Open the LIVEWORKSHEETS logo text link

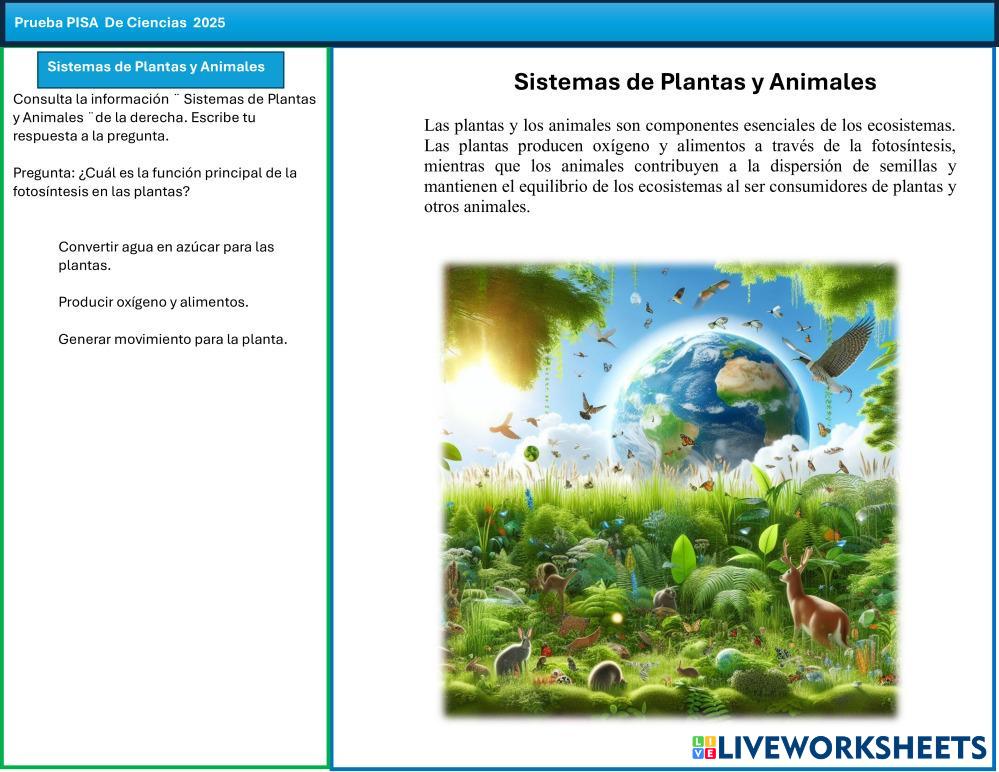tap(852, 748)
